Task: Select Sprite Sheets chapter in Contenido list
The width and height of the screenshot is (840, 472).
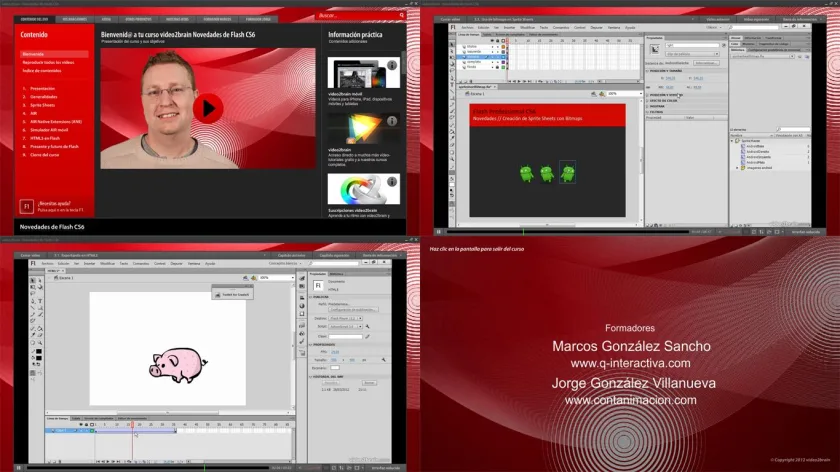Action: click(x=42, y=105)
